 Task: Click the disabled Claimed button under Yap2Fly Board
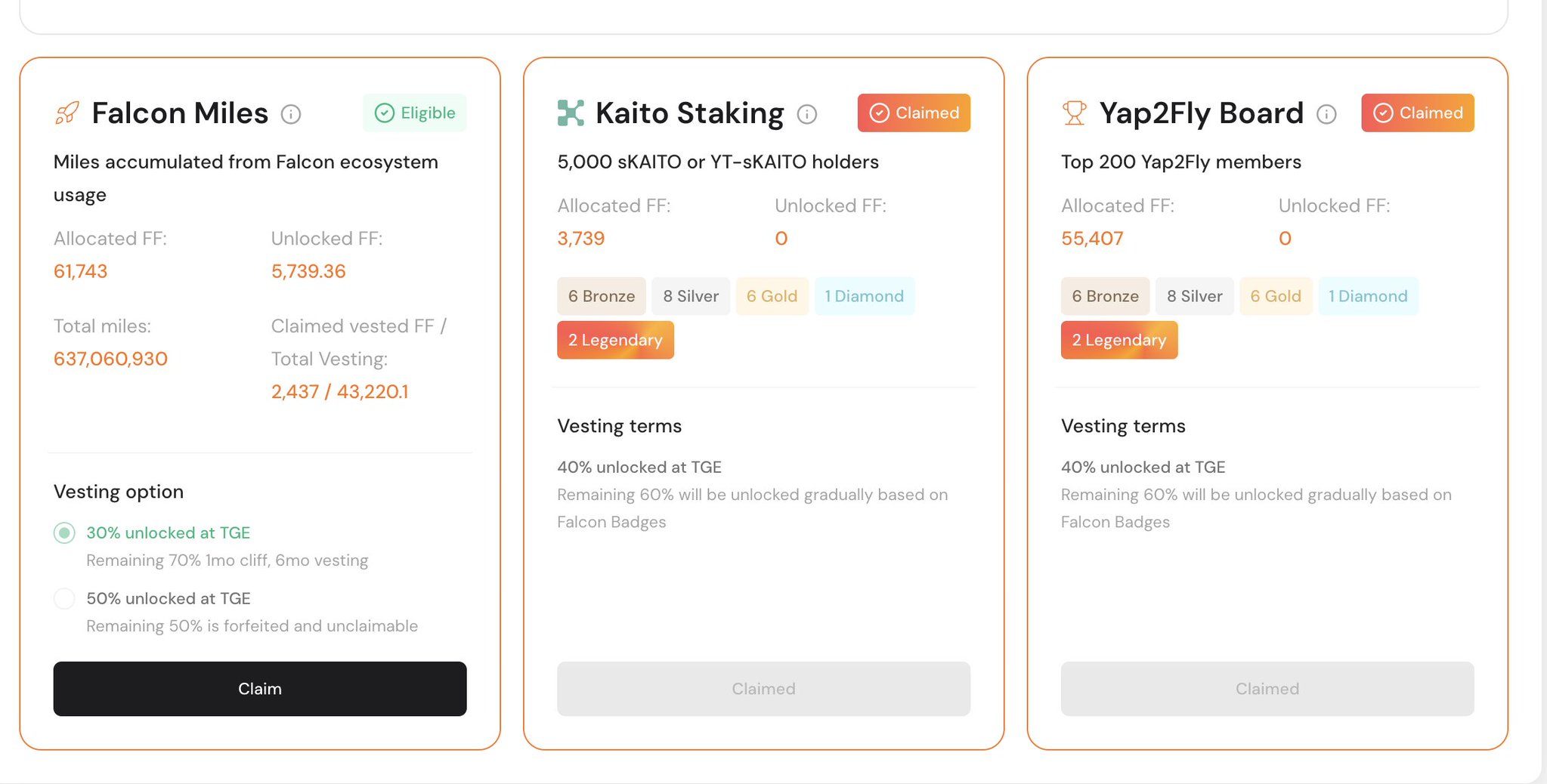(1267, 689)
